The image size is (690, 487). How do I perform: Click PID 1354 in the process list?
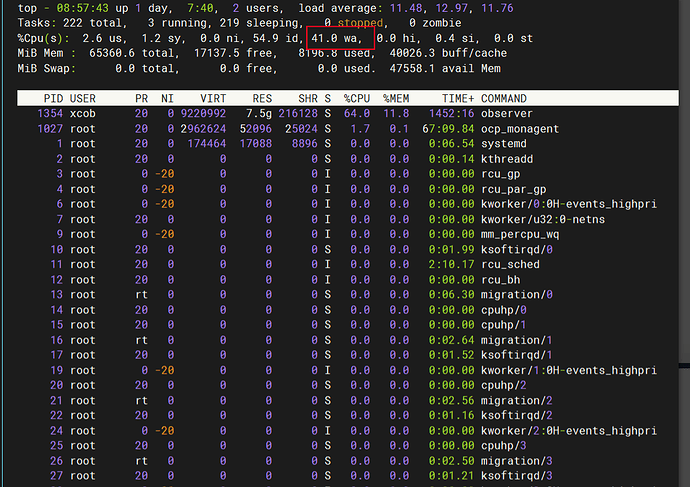pos(50,114)
